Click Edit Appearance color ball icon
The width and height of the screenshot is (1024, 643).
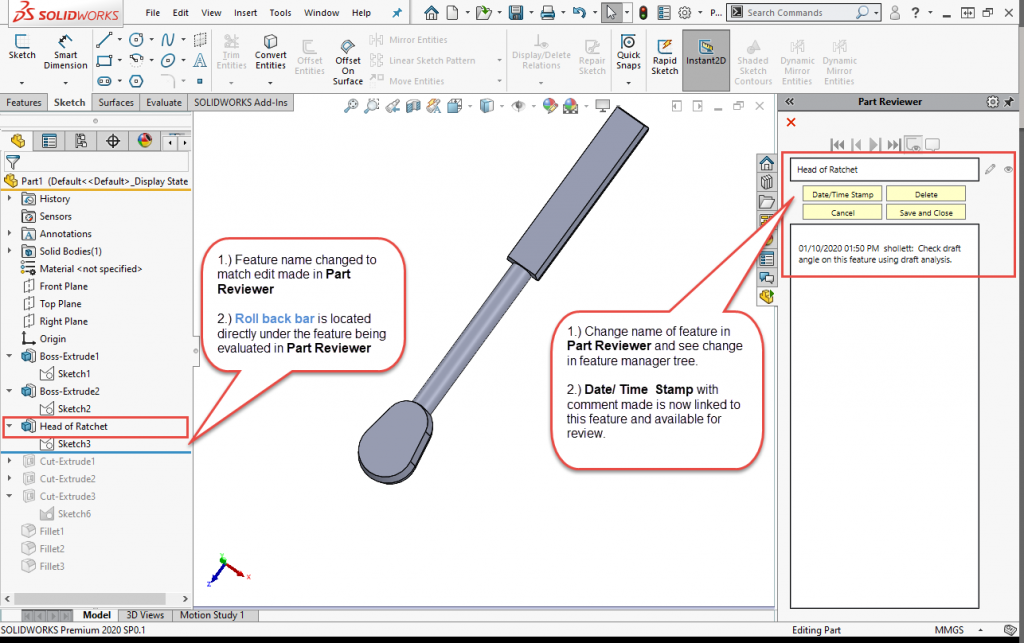click(550, 106)
